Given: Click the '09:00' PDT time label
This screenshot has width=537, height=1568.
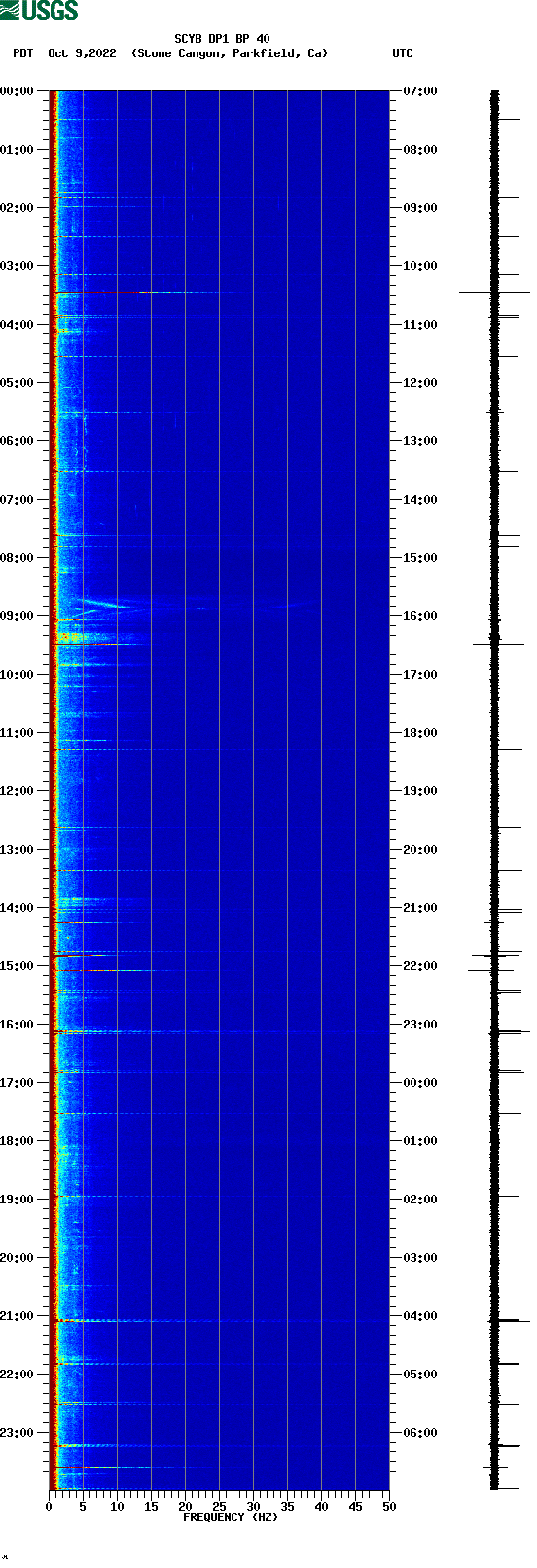Looking at the screenshot, I should tap(17, 616).
